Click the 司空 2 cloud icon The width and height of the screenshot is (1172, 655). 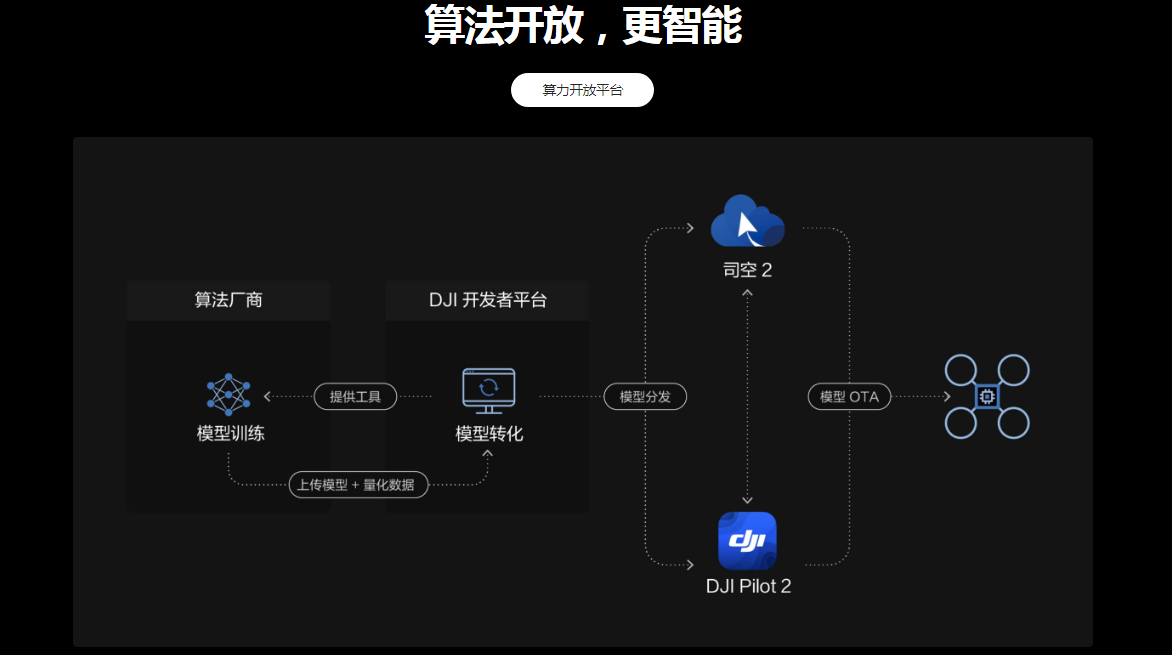747,222
